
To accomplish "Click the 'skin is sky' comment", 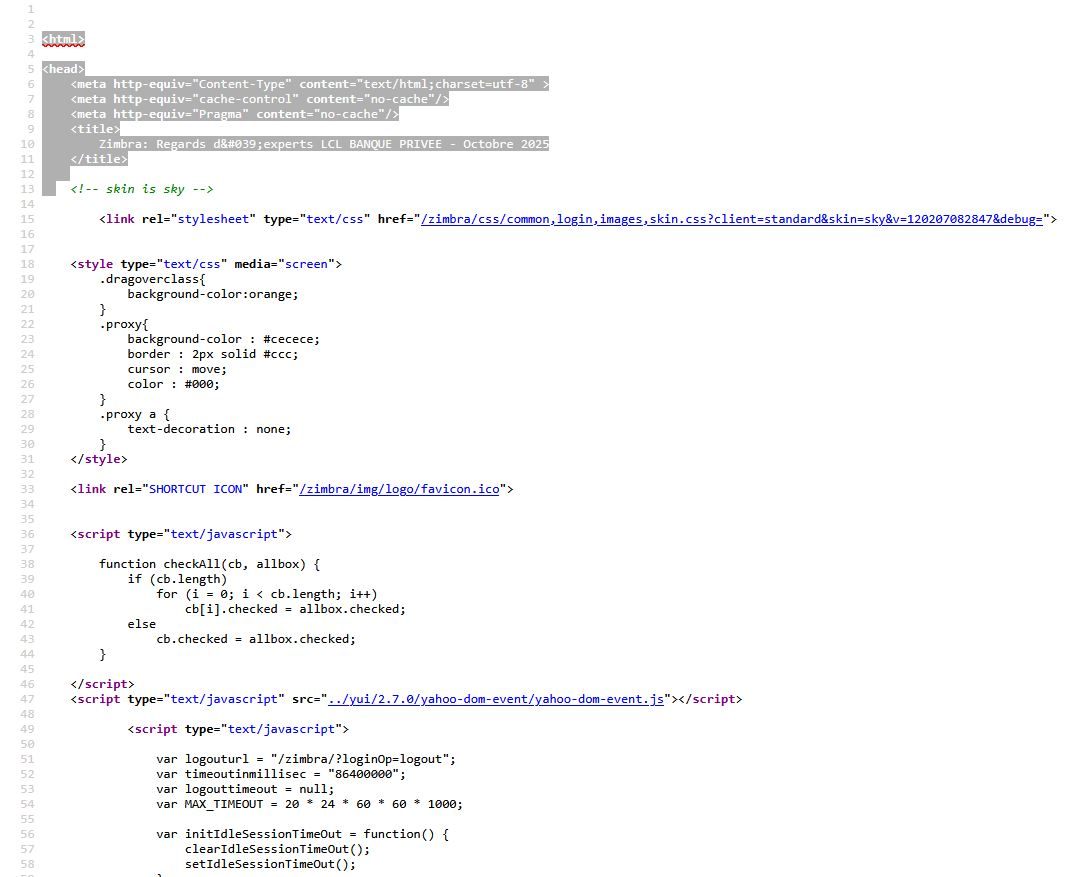I will point(142,189).
